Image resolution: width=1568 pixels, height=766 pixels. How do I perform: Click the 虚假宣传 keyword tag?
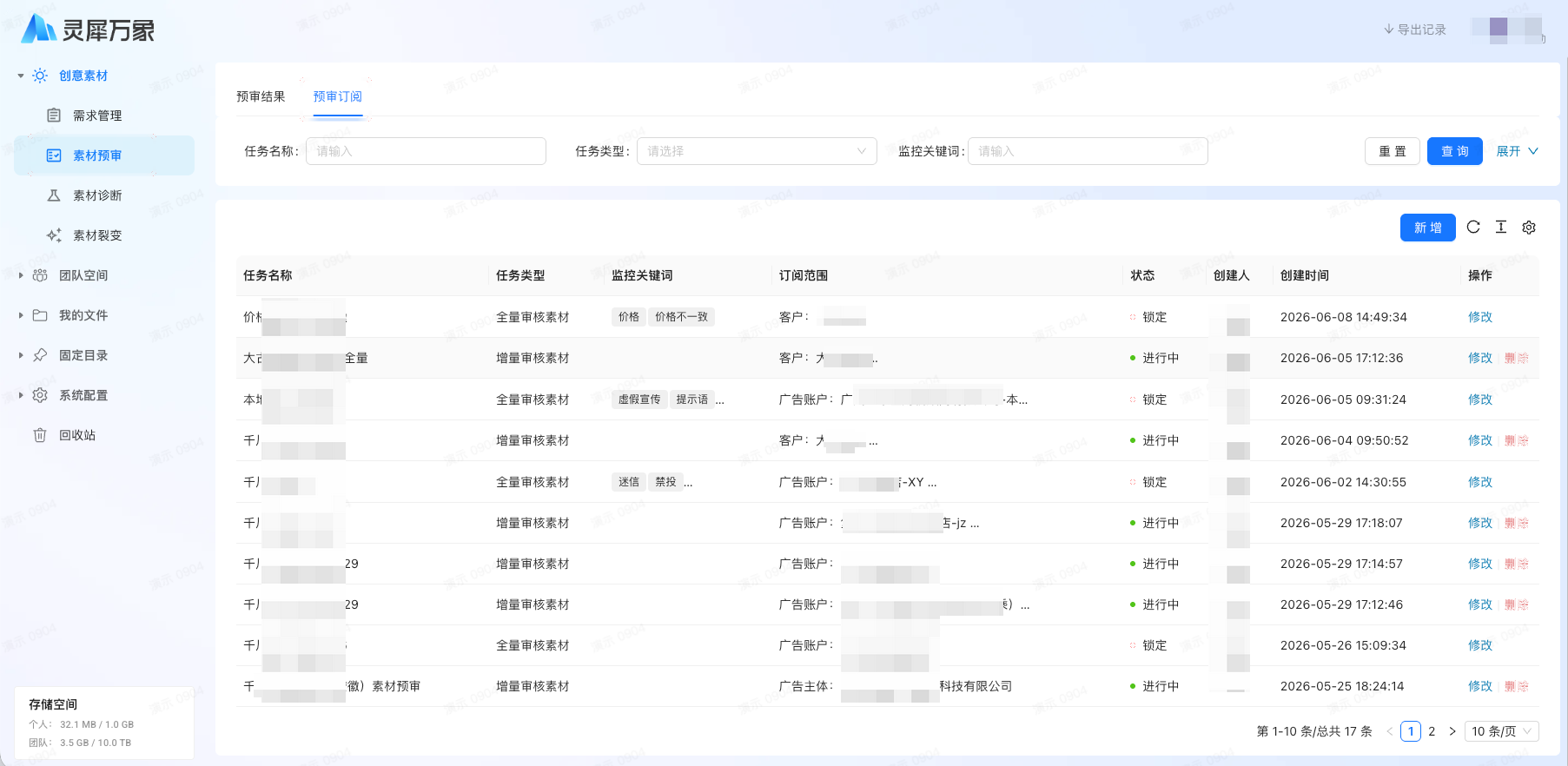coord(639,400)
